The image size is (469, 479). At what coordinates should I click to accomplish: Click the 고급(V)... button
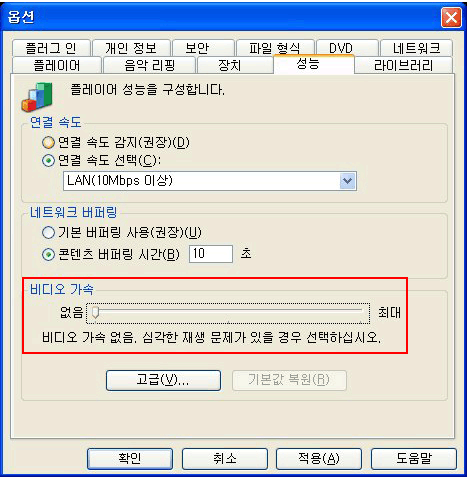(163, 380)
